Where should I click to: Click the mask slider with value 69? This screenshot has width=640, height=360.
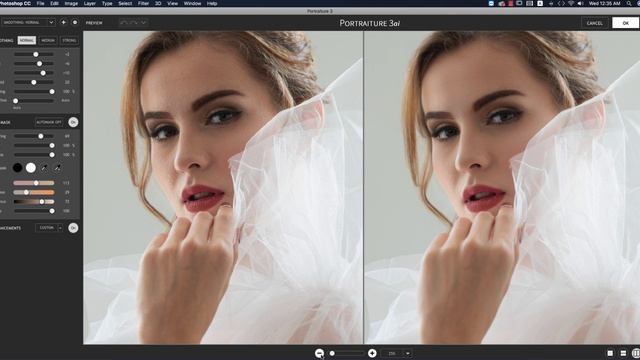(34, 136)
